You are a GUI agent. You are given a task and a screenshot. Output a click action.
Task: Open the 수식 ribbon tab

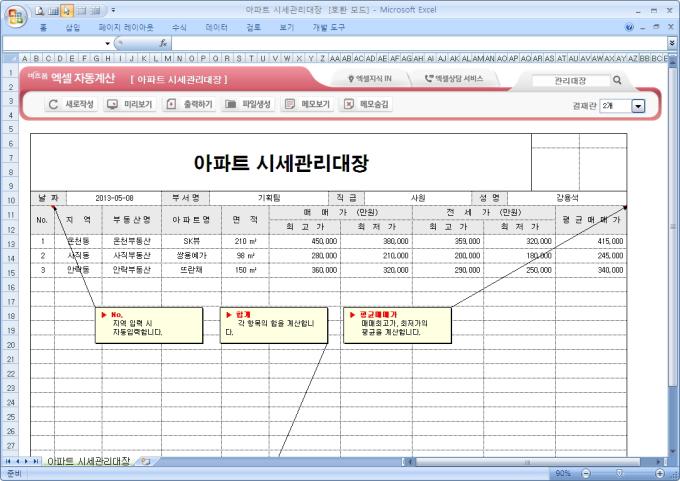(179, 27)
